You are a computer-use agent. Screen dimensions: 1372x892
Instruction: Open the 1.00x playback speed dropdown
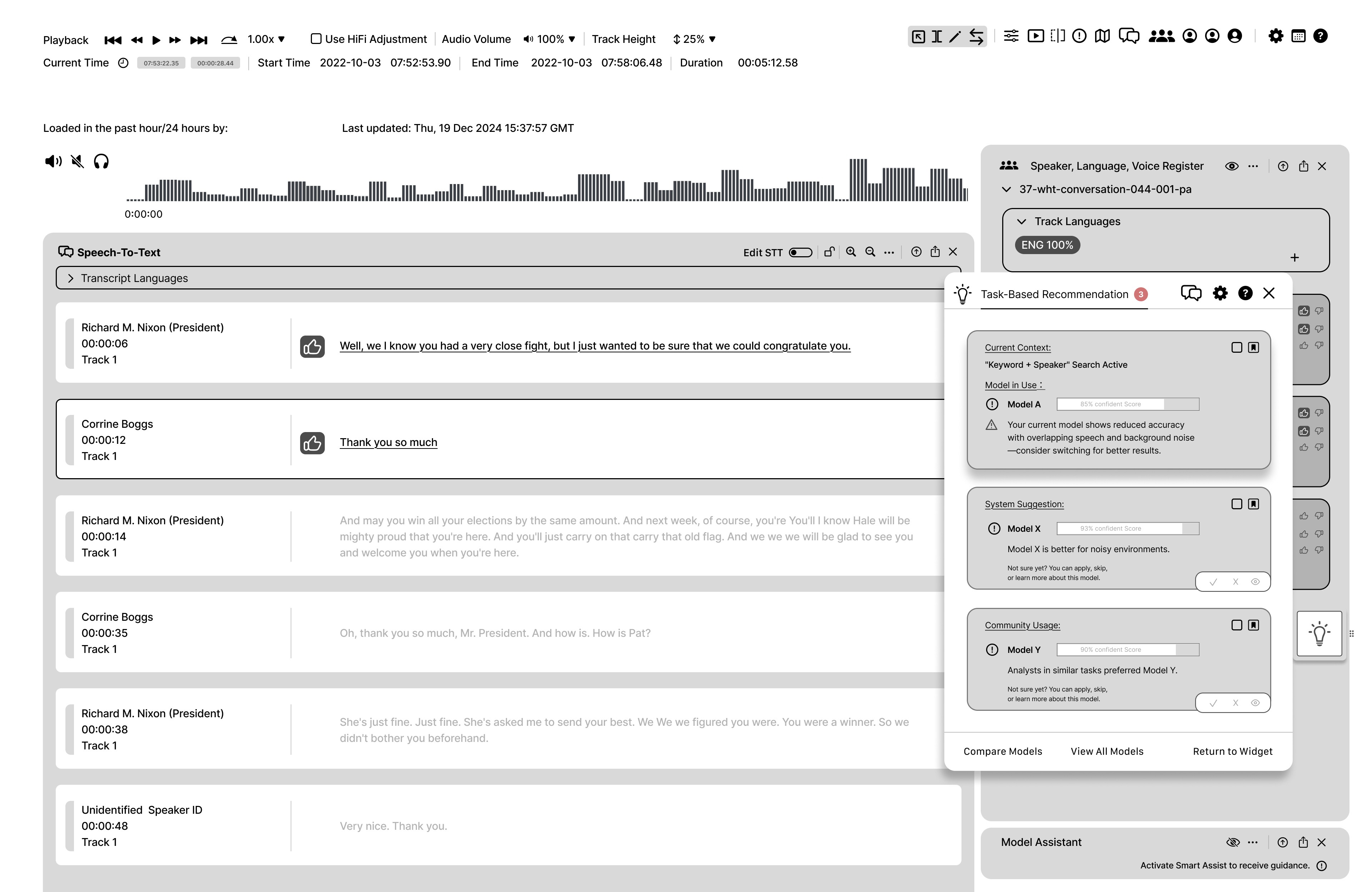point(266,39)
